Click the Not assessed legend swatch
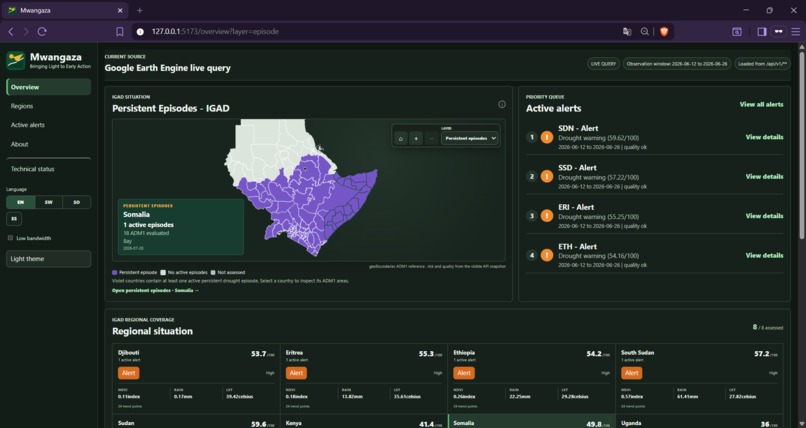The width and height of the screenshot is (806, 428). coord(213,273)
